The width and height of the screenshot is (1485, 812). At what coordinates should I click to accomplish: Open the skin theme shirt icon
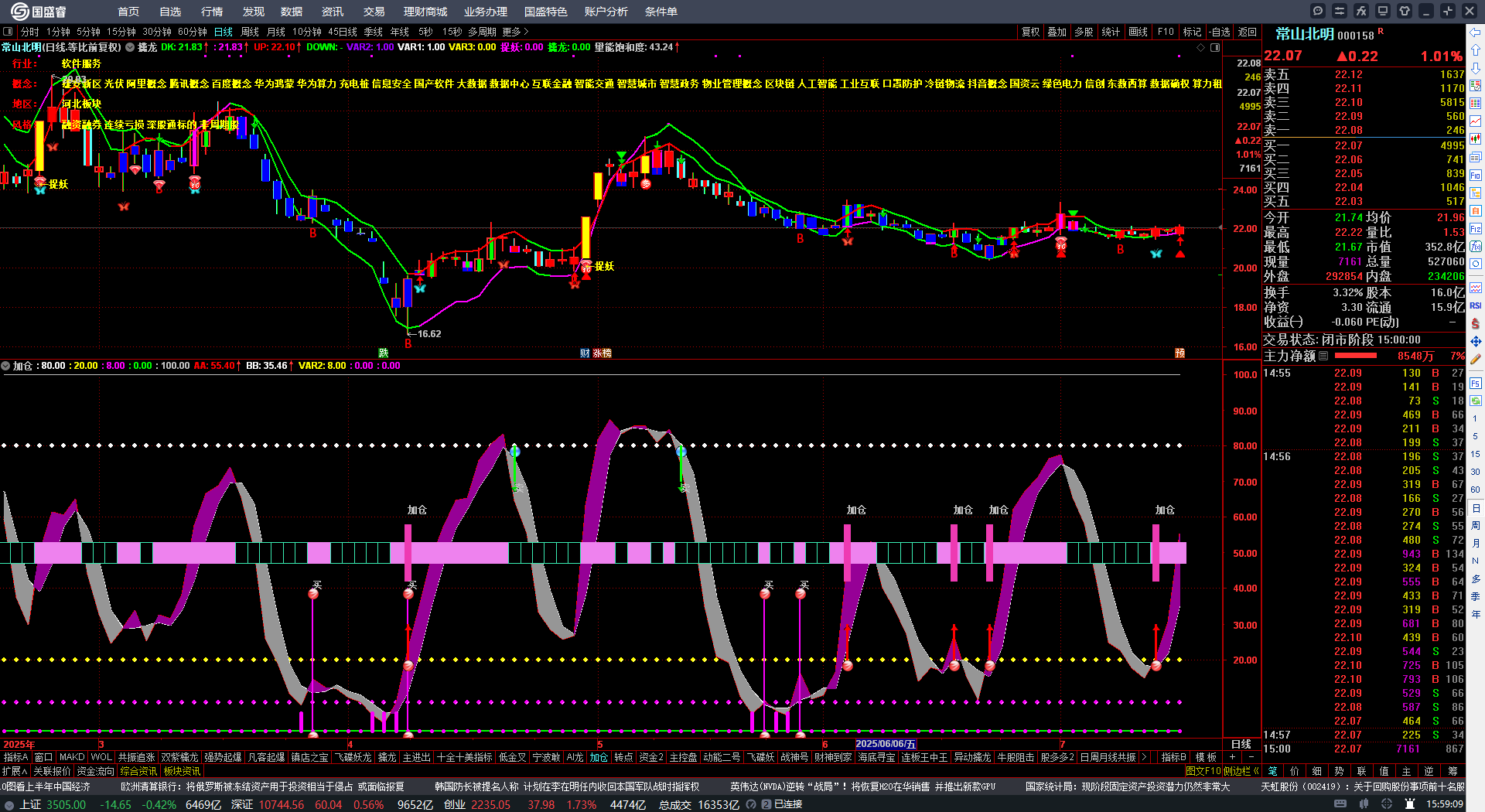(1405, 11)
